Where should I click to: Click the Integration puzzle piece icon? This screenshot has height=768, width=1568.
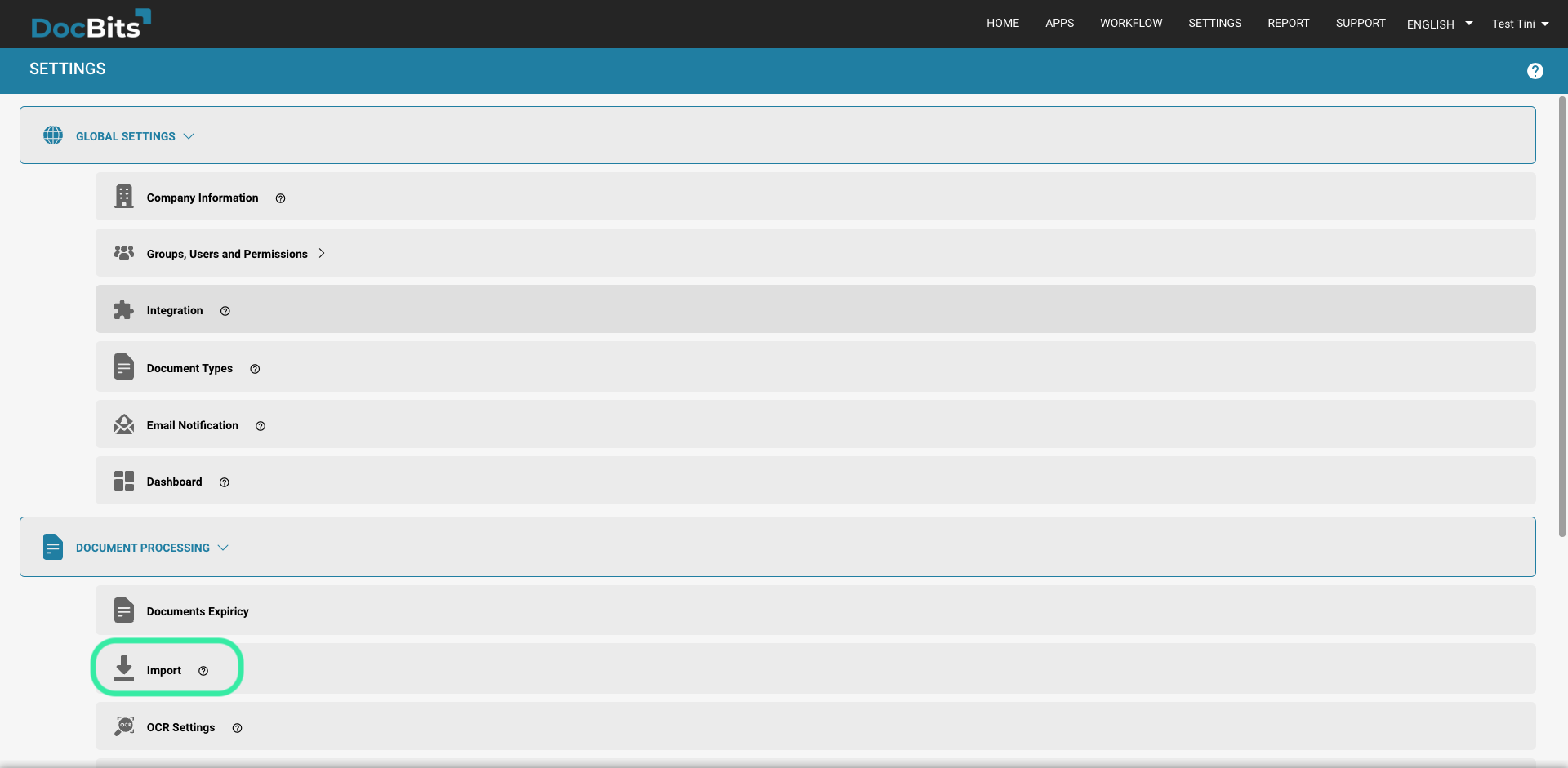[123, 309]
